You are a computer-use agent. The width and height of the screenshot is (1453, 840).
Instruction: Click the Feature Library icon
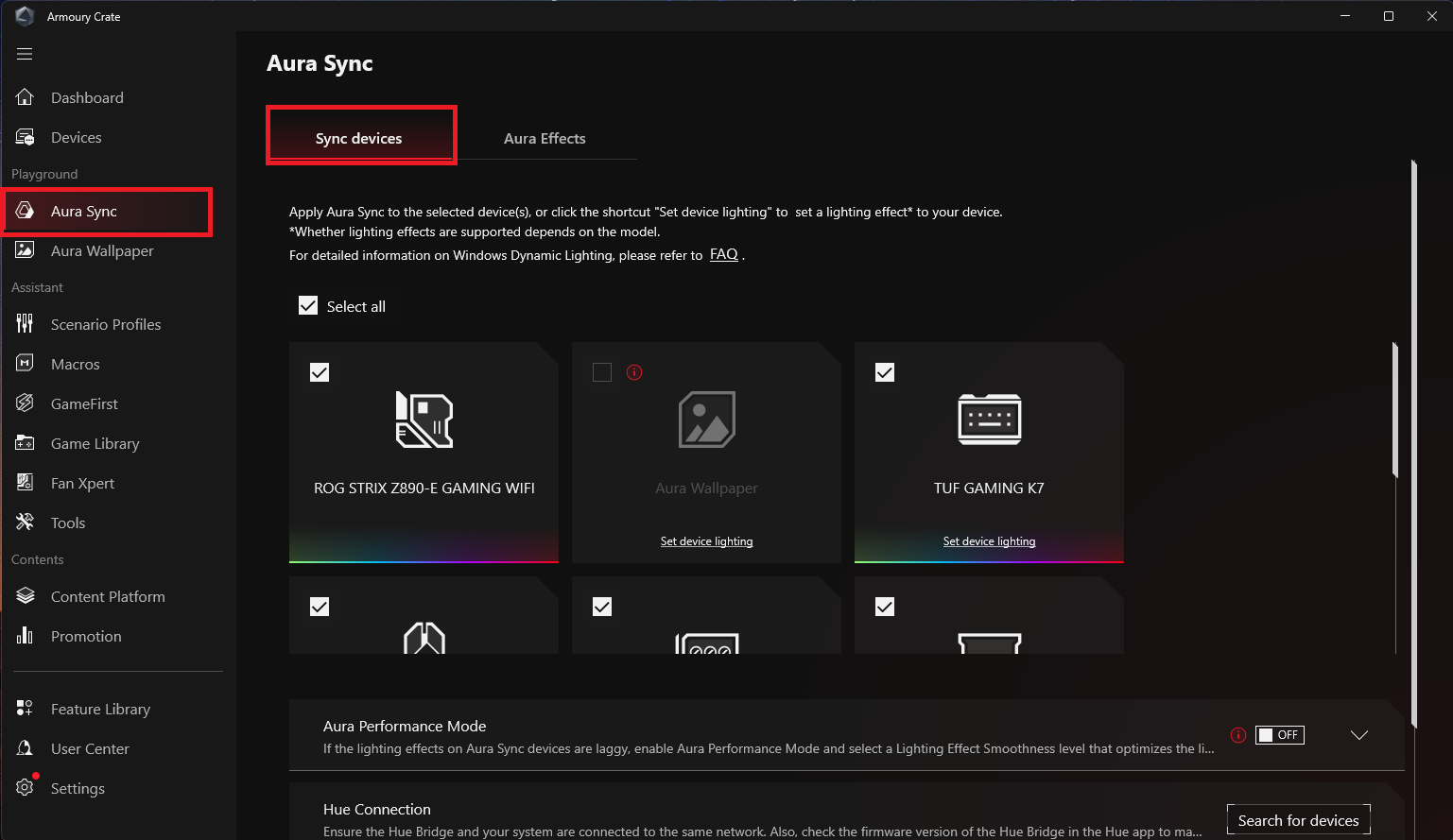[x=26, y=709]
